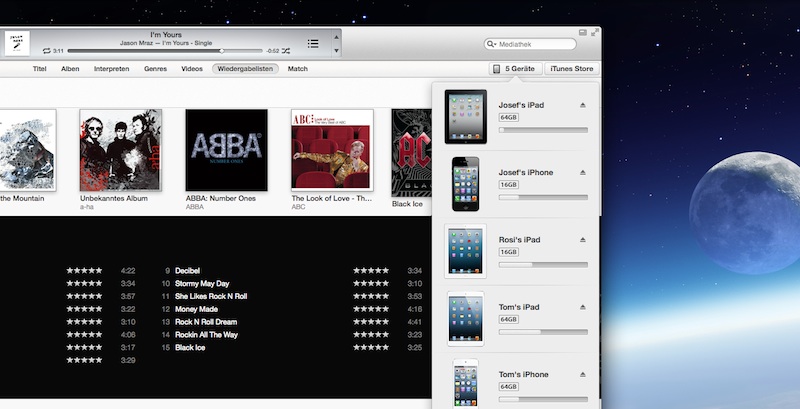Open the iTunes Store button
The width and height of the screenshot is (800, 409).
[571, 69]
